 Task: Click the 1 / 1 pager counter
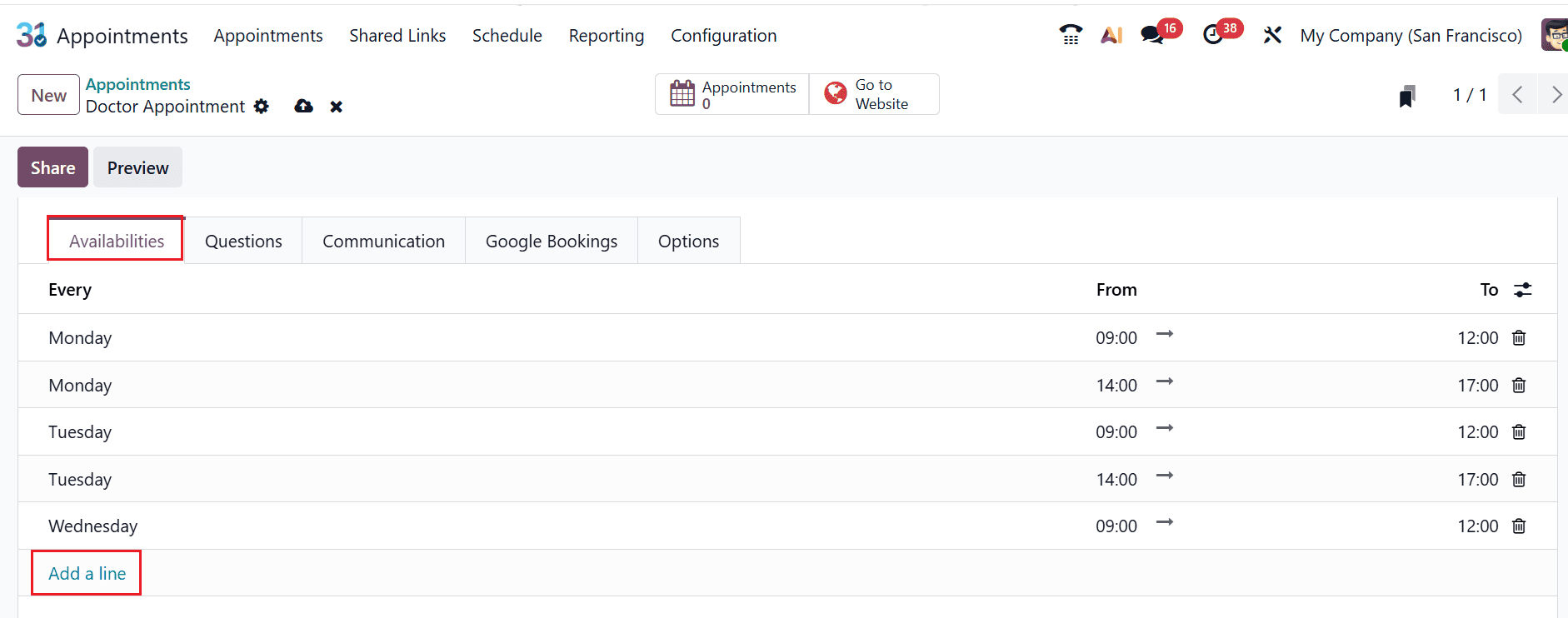pyautogui.click(x=1470, y=95)
